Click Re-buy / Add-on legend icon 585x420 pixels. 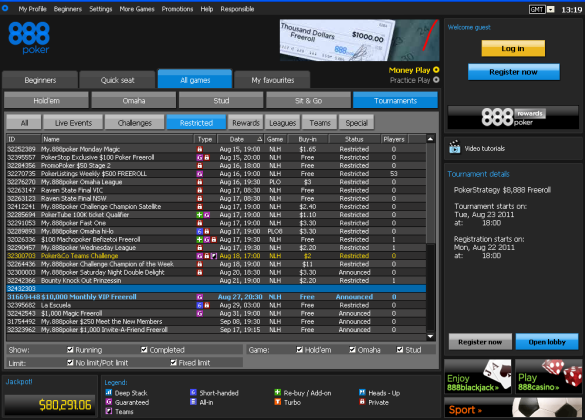tap(278, 392)
